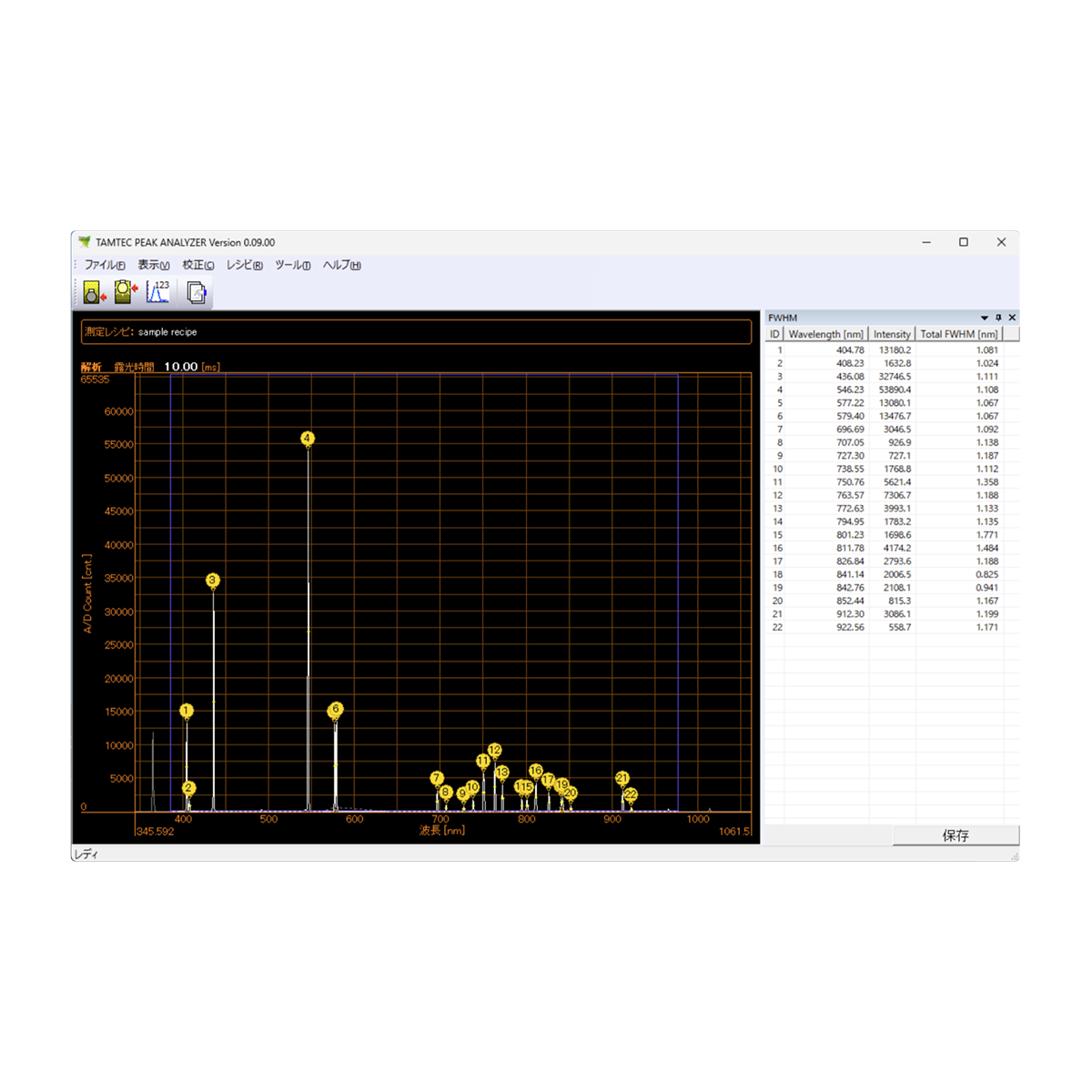Select peak marker 12 on the graph

coord(494,750)
